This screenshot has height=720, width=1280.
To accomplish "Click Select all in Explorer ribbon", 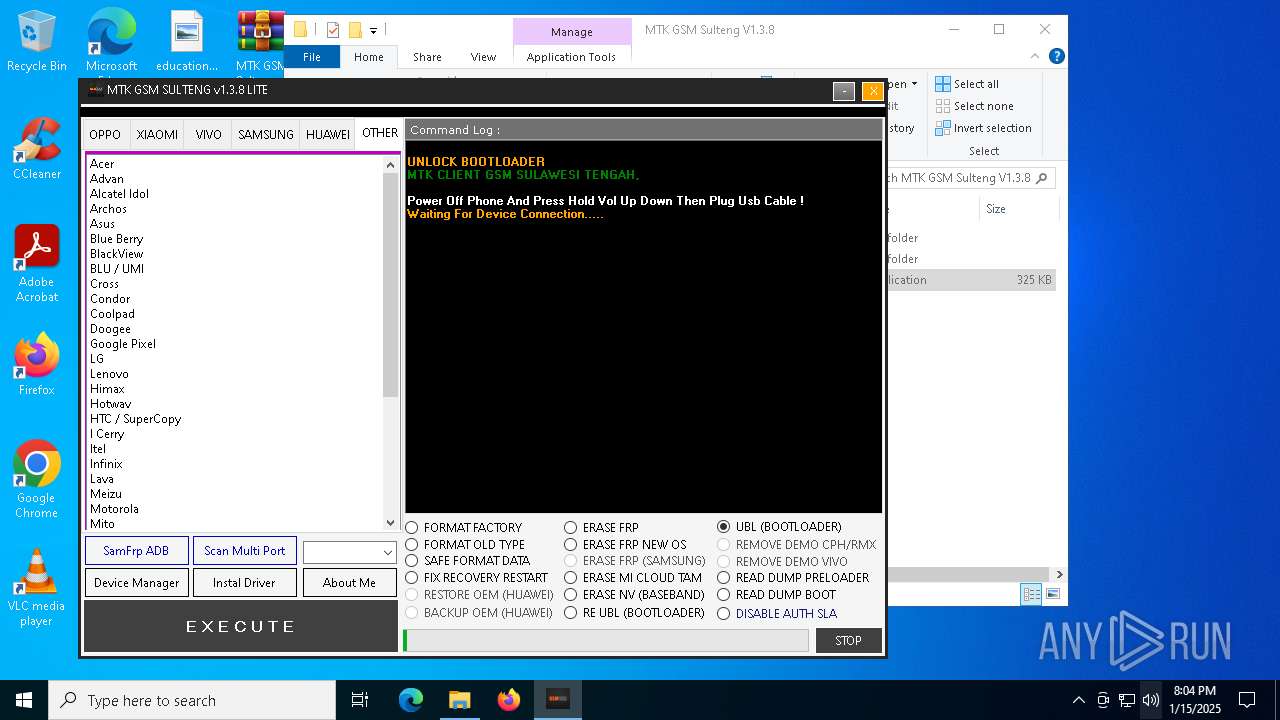I will pyautogui.click(x=967, y=84).
